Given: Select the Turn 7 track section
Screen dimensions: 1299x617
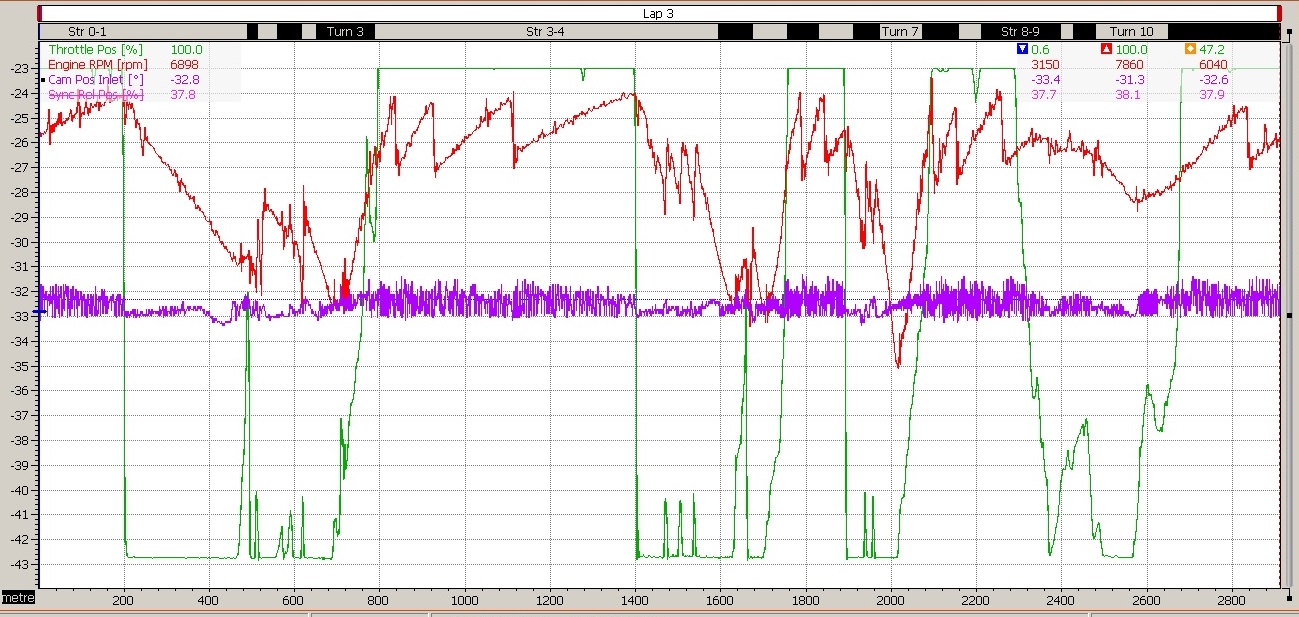Looking at the screenshot, I should (900, 32).
